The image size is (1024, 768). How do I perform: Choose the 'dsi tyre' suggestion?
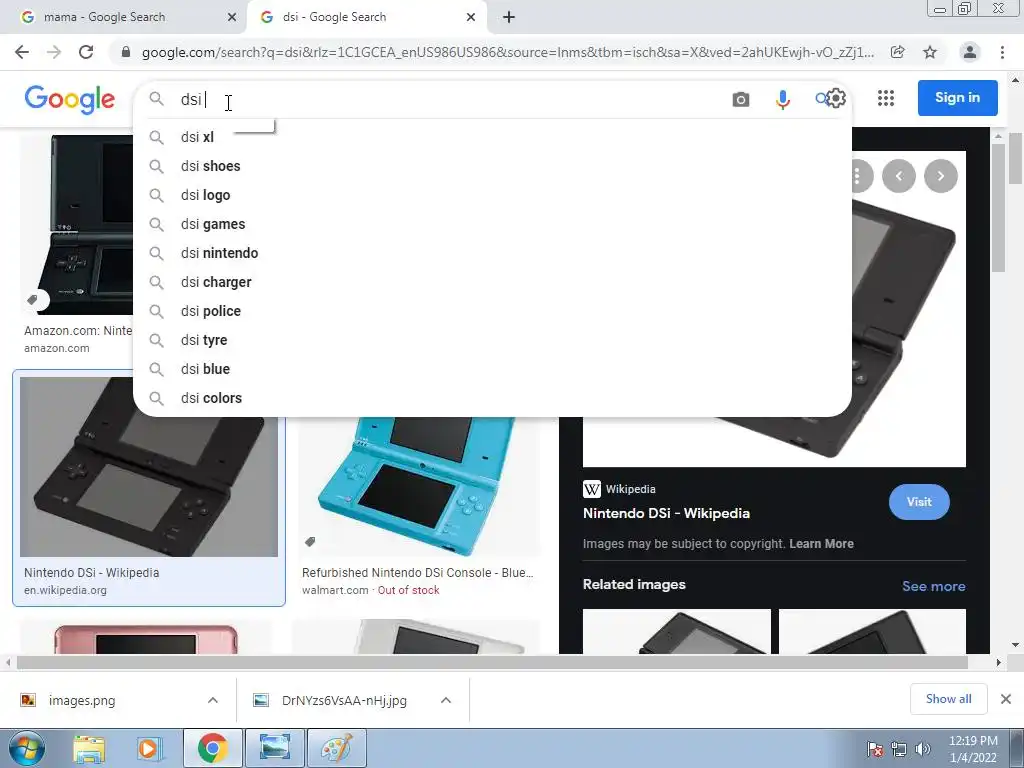point(492,340)
